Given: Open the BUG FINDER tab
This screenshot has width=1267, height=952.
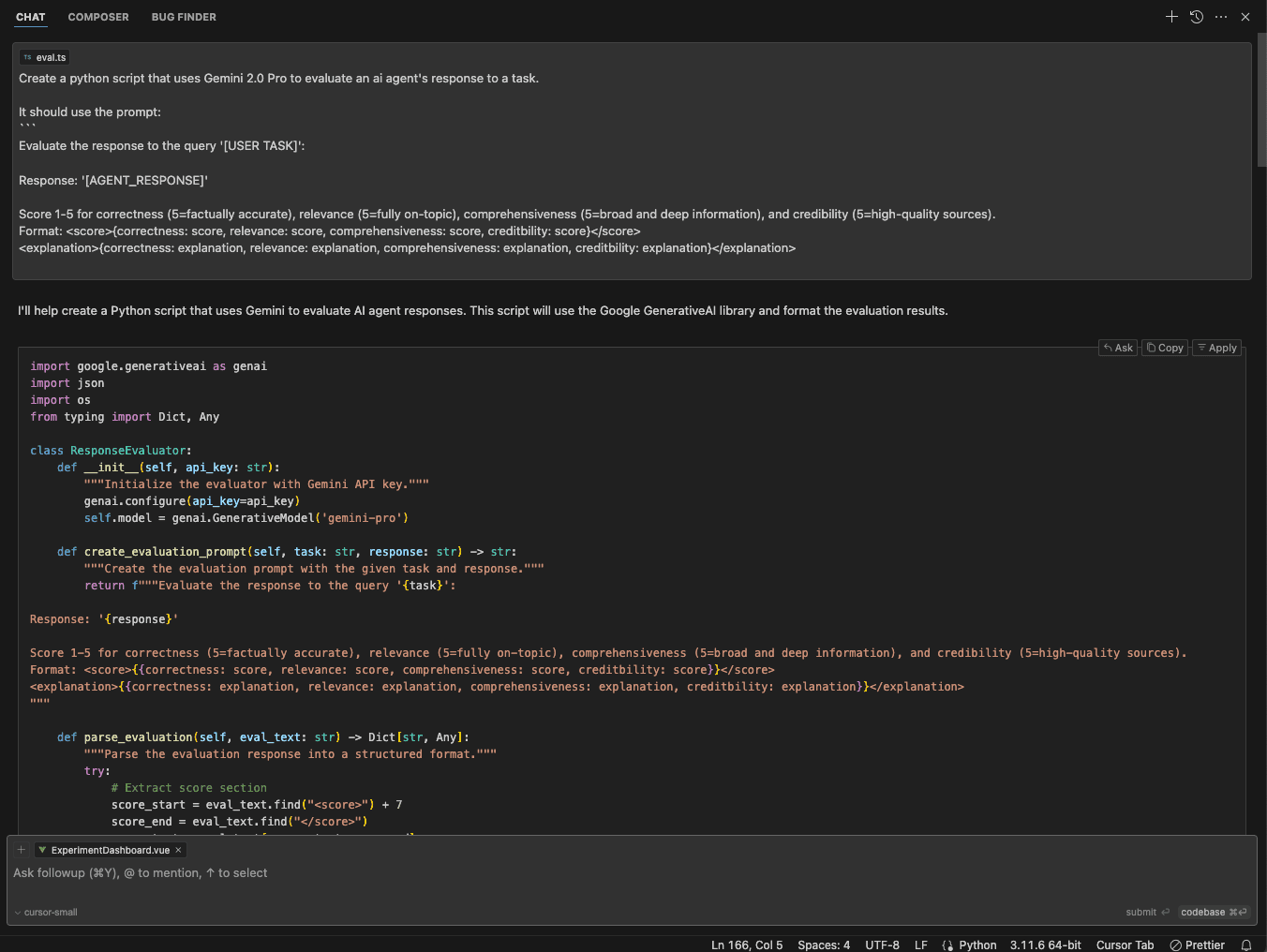Looking at the screenshot, I should tap(184, 17).
